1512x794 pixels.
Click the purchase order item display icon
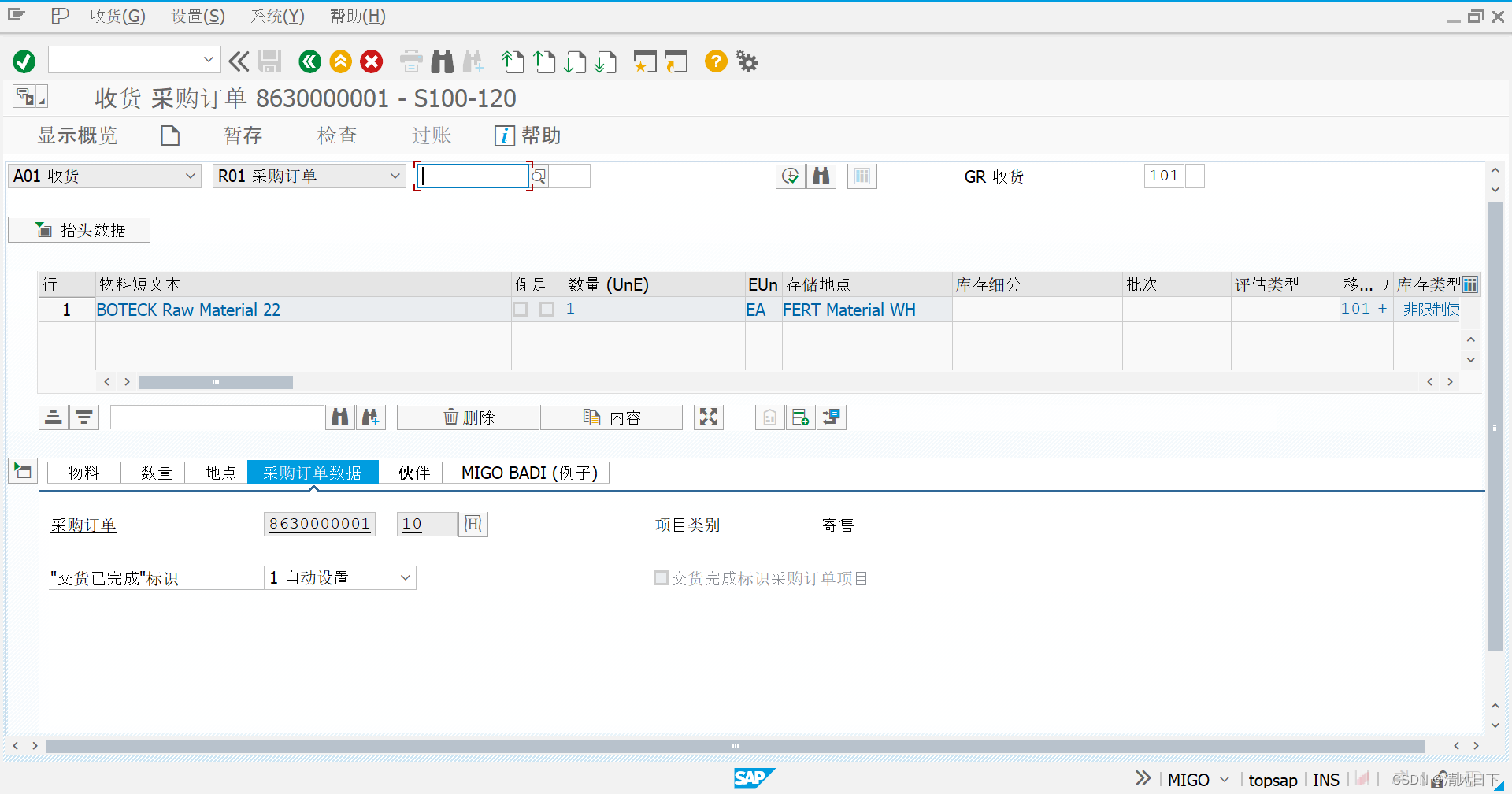point(473,525)
